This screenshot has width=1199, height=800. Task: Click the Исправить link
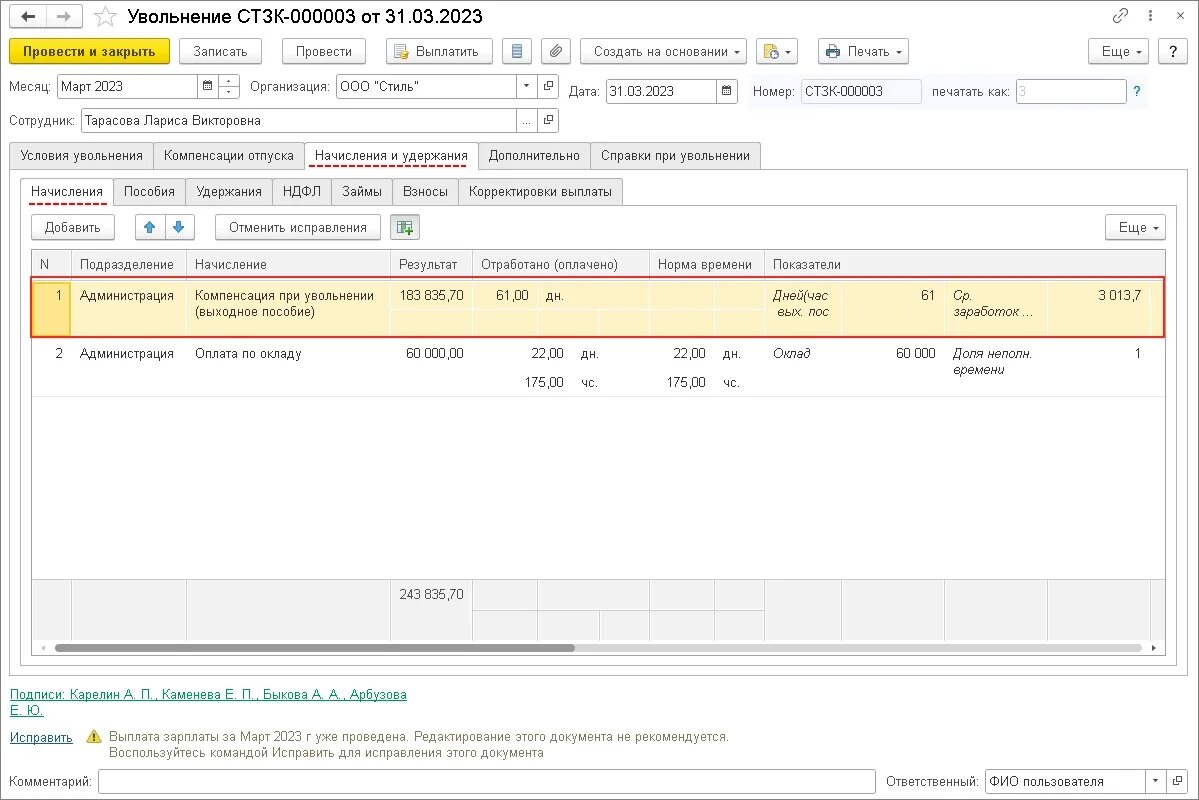tap(41, 737)
